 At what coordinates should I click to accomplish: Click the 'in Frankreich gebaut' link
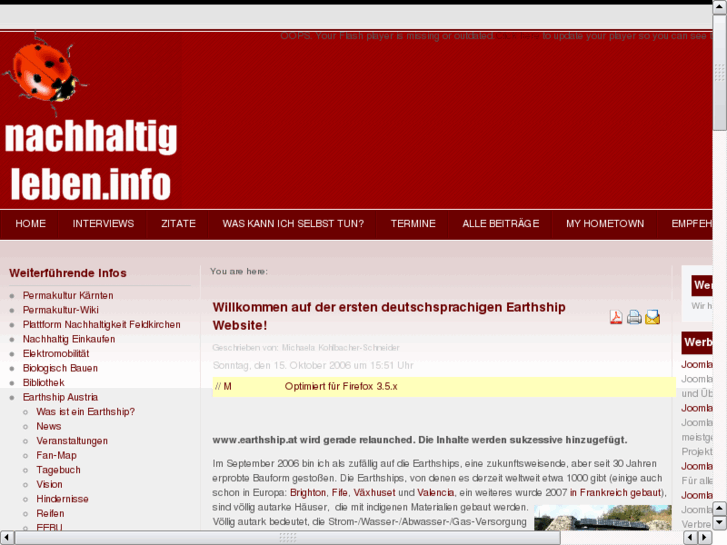click(x=615, y=493)
